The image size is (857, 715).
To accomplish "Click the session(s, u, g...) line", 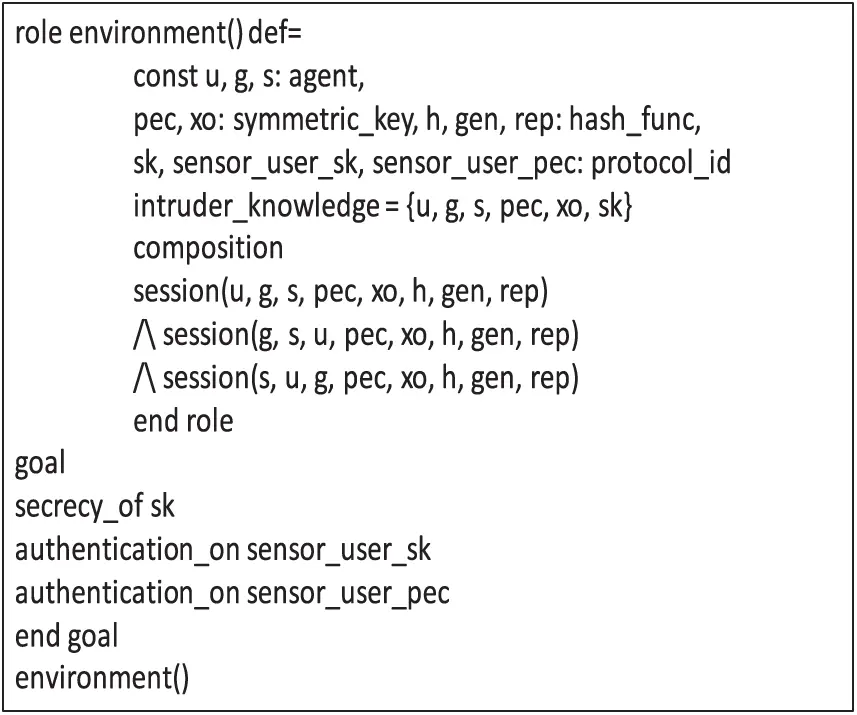I will pyautogui.click(x=356, y=378).
